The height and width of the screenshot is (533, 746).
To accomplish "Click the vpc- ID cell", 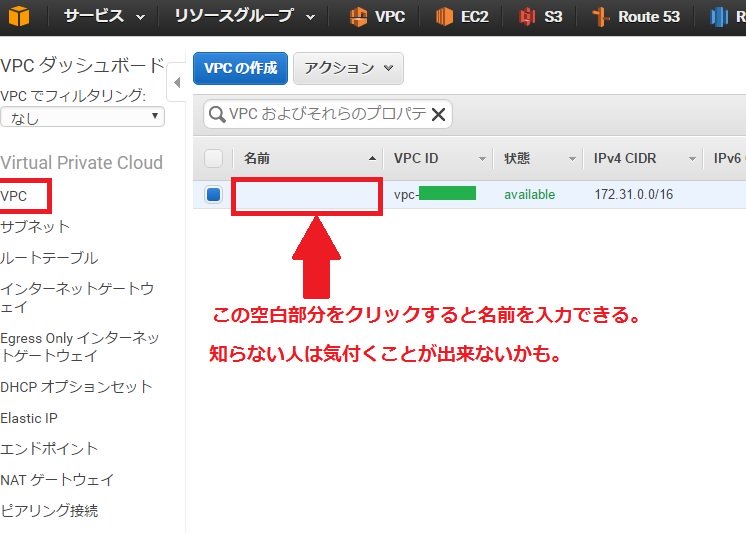I will tap(435, 194).
